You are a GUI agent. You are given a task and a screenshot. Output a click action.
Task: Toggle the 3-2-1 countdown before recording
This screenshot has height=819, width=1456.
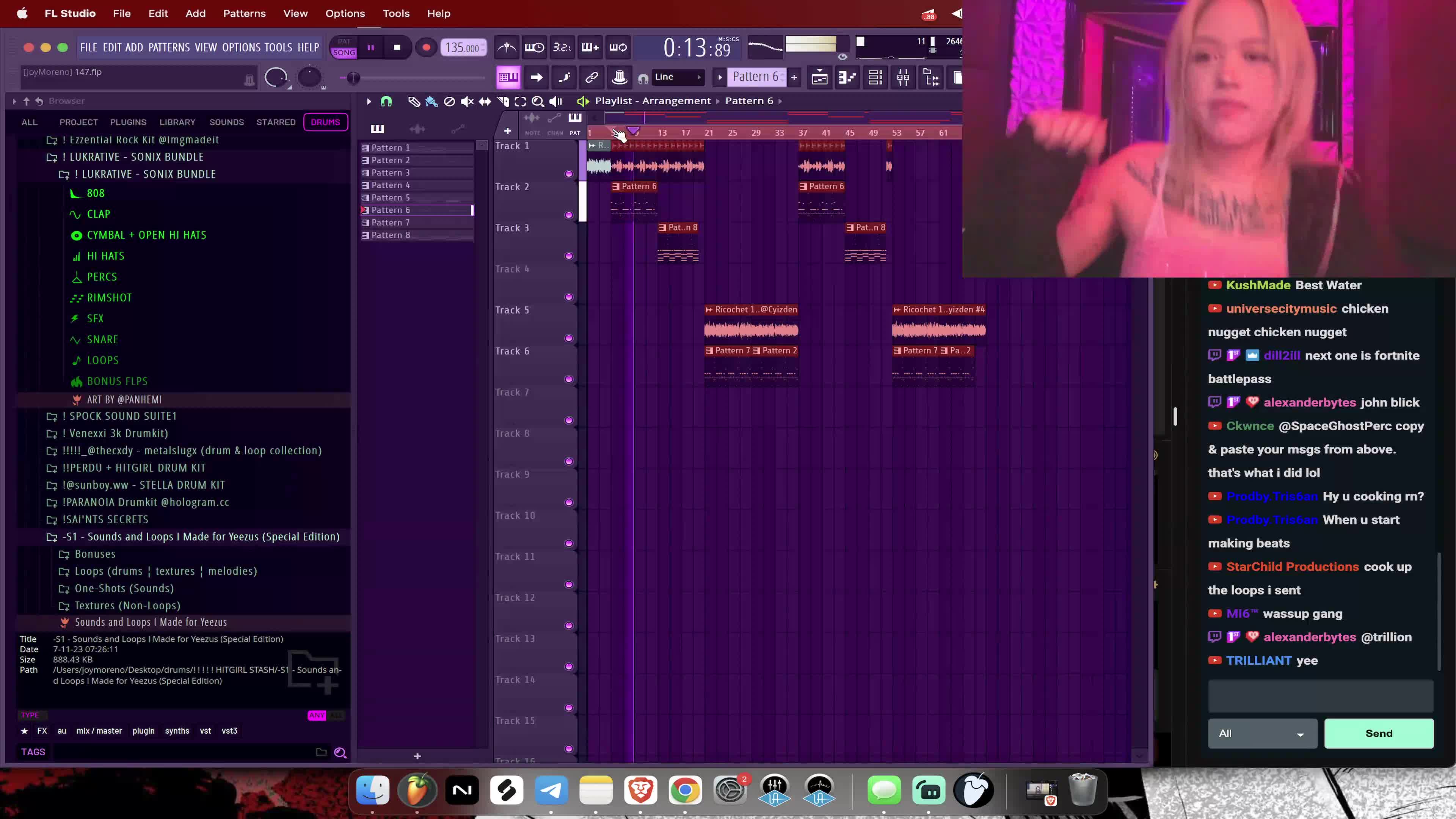(562, 47)
